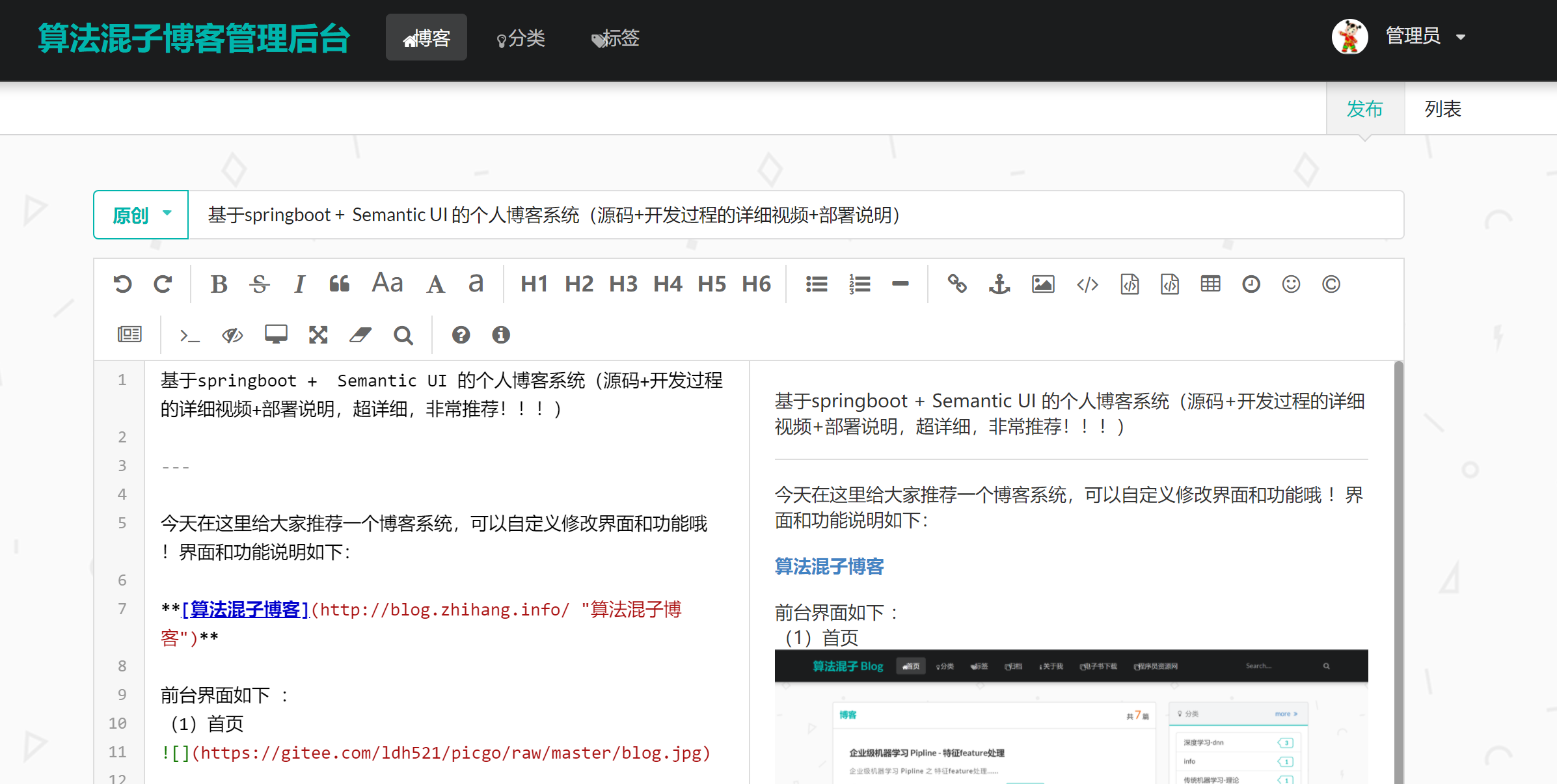Enter fullscreen editing mode
This screenshot has width=1557, height=784.
point(318,334)
